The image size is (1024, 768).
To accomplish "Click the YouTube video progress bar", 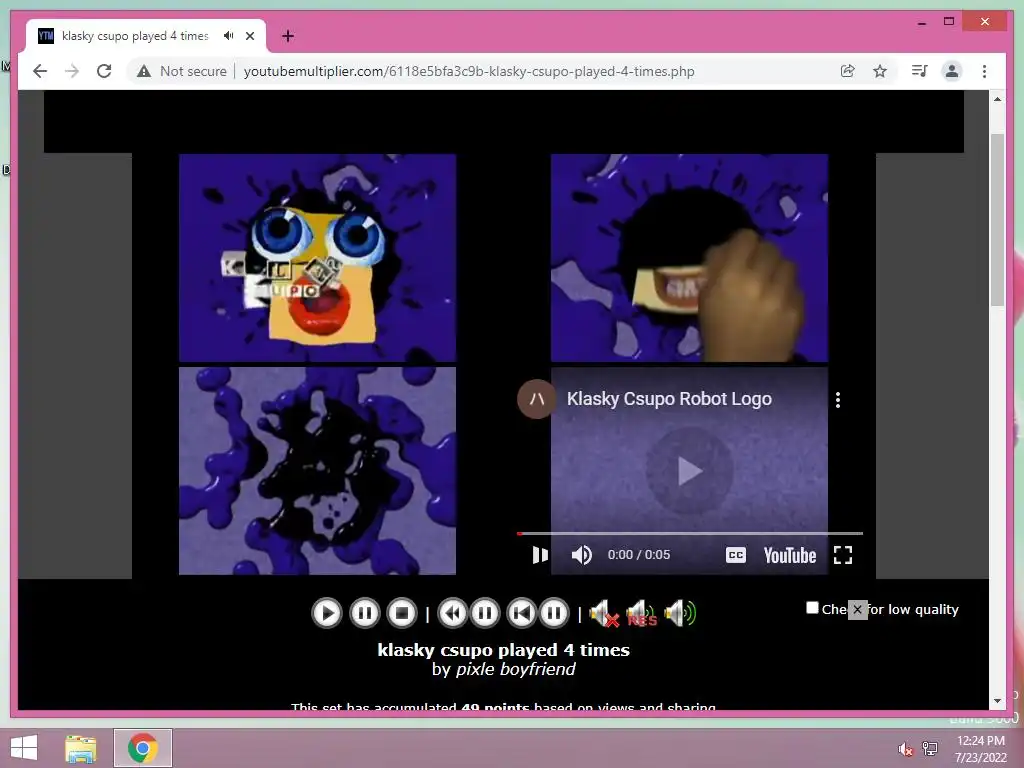I will [690, 534].
